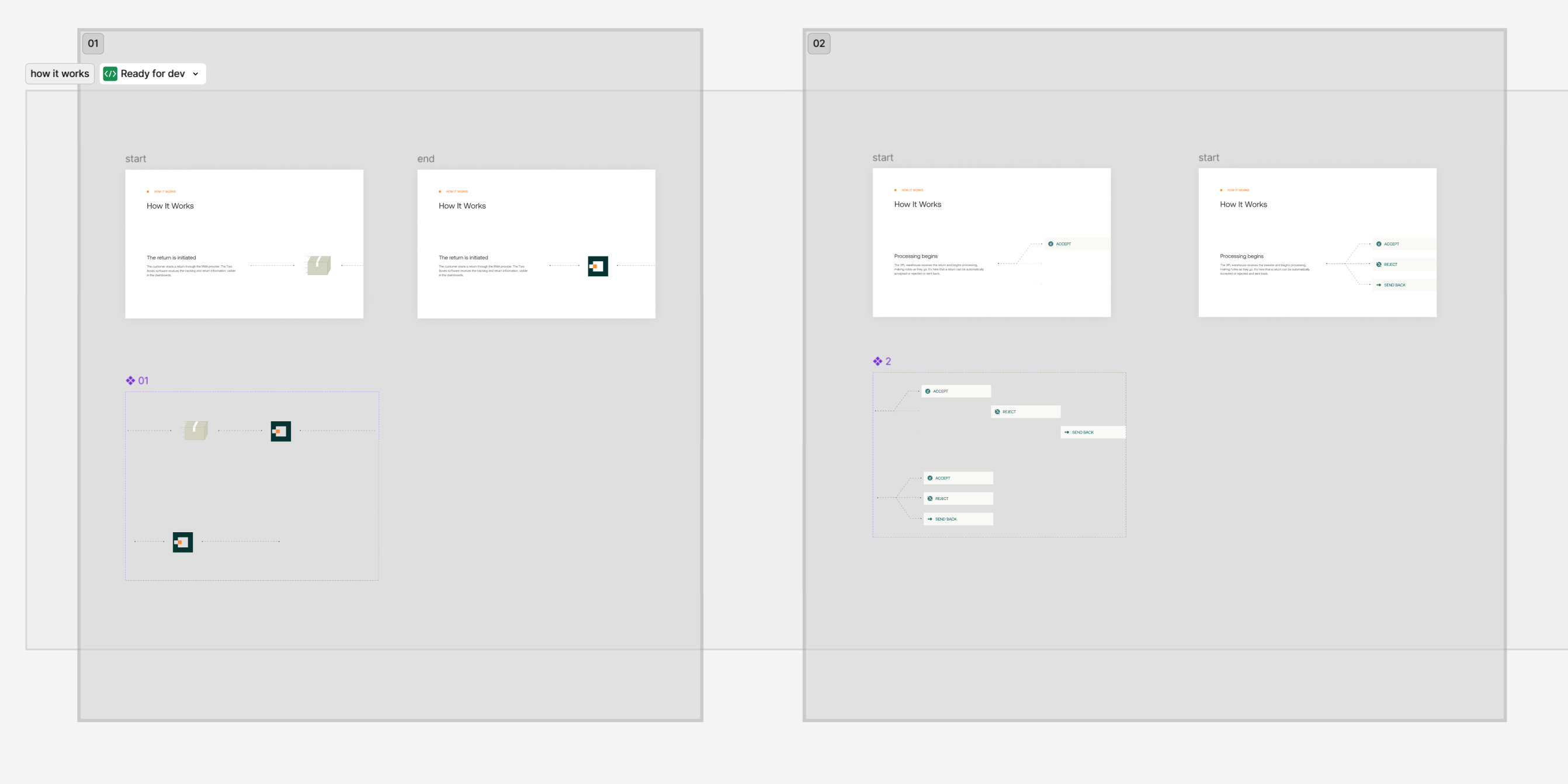Select the 'end' frame title label

[x=425, y=159]
